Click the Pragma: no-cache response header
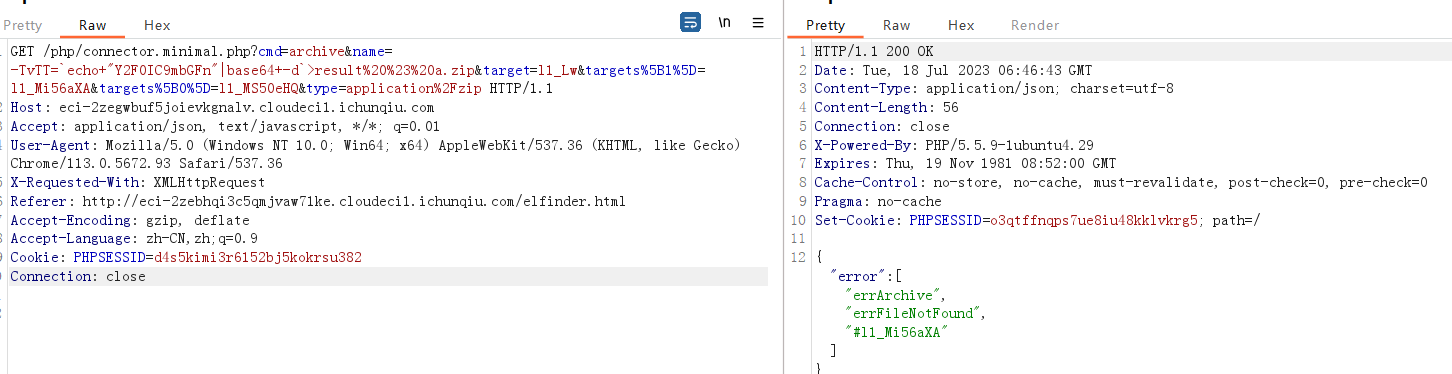The height and width of the screenshot is (374, 1452). pos(878,201)
